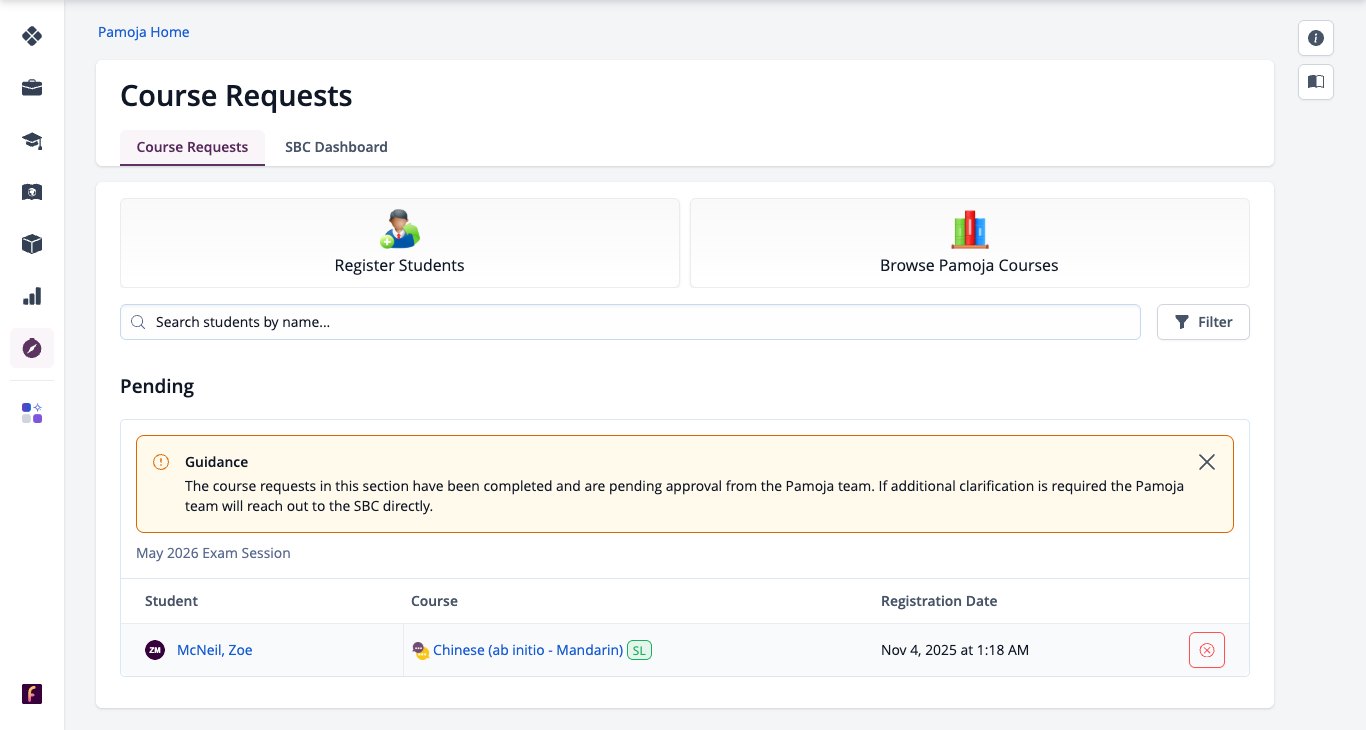Select the Course Requests tab

tap(192, 147)
